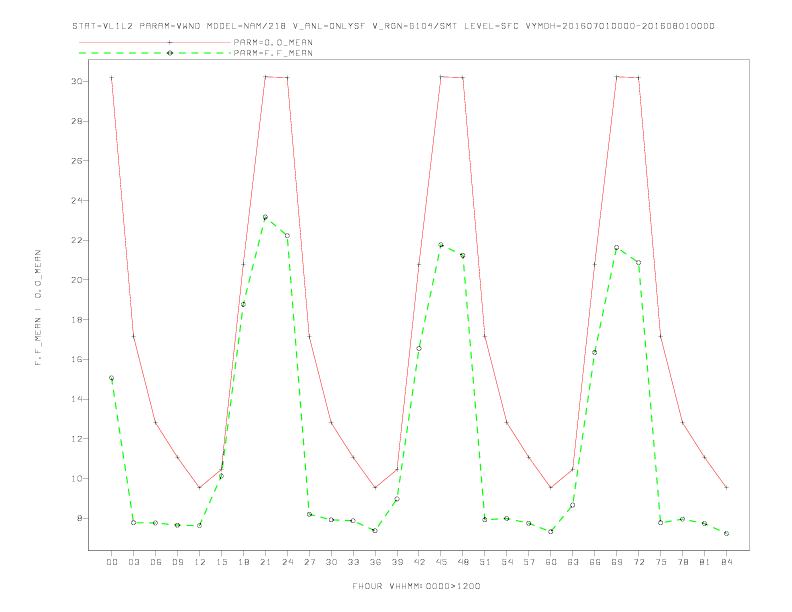Viewport: 792px width, 612px height.
Task: Click the x-axis hour label 60
Action: click(551, 562)
